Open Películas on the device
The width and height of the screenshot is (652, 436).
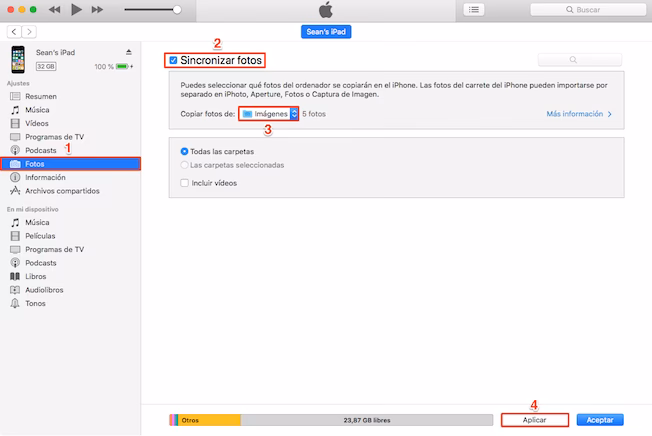pos(70,236)
